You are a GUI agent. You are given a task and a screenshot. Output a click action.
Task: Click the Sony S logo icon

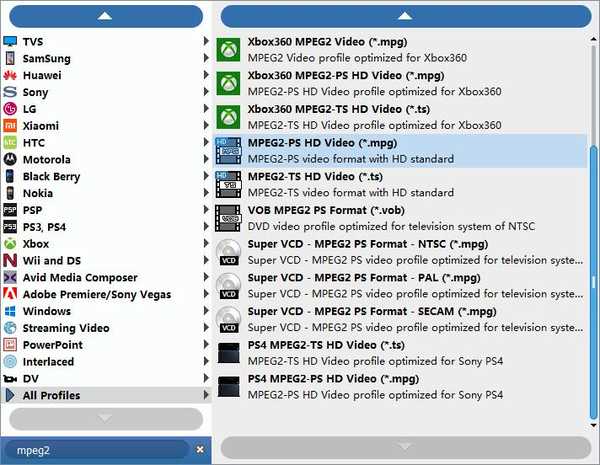[10, 92]
